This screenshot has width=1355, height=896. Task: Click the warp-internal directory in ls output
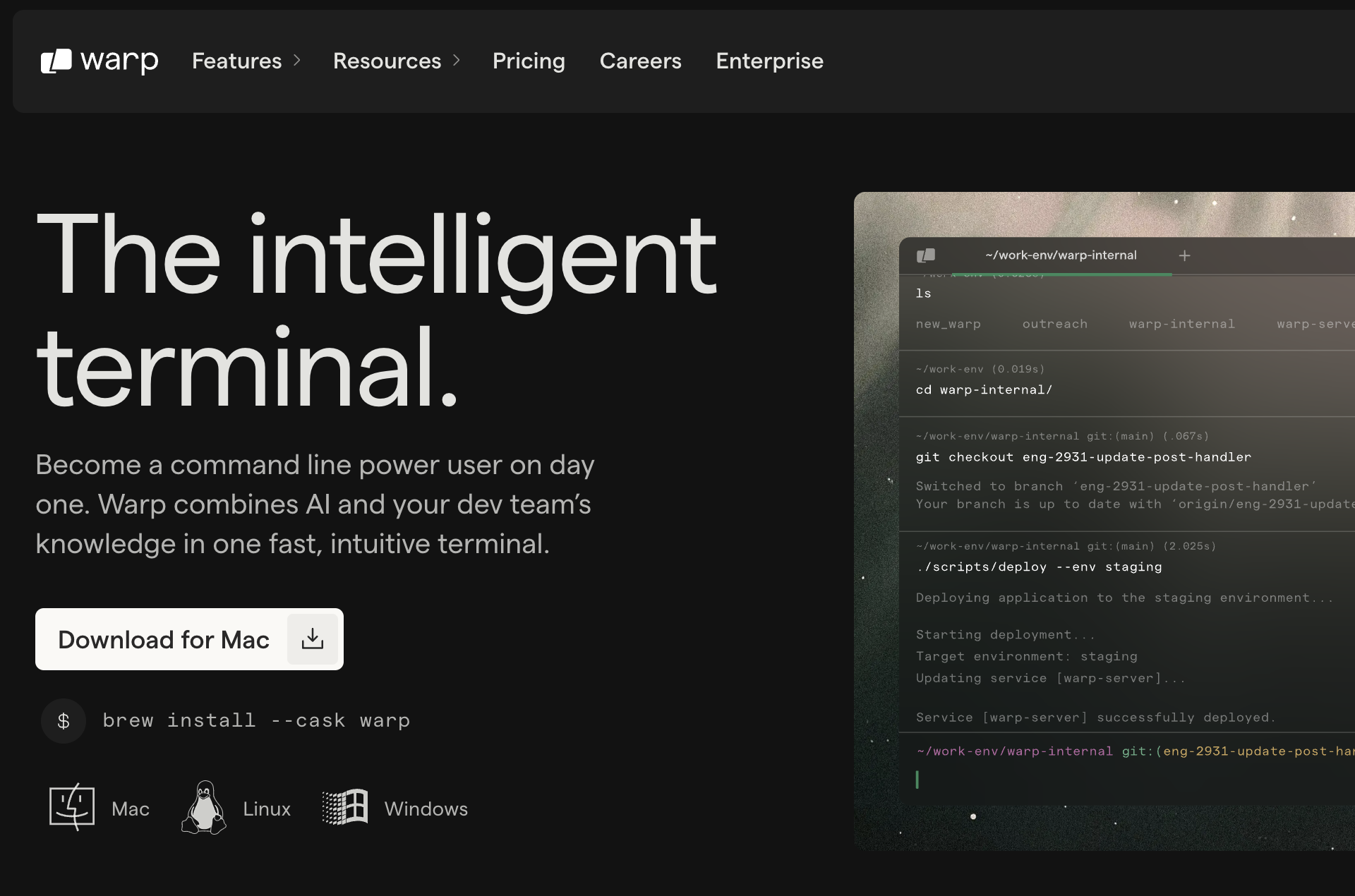[x=1182, y=325]
